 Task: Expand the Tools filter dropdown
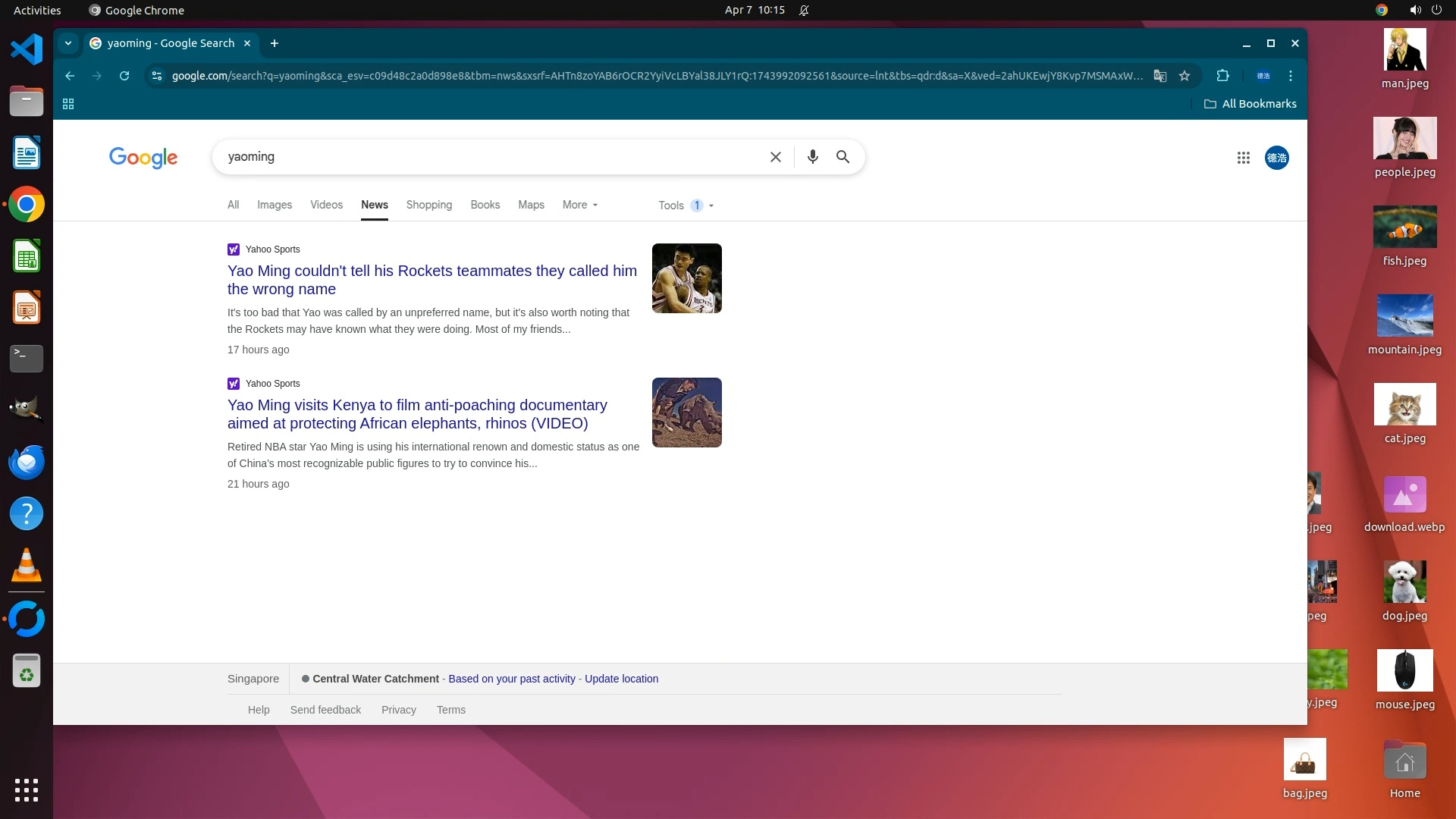pyautogui.click(x=686, y=206)
